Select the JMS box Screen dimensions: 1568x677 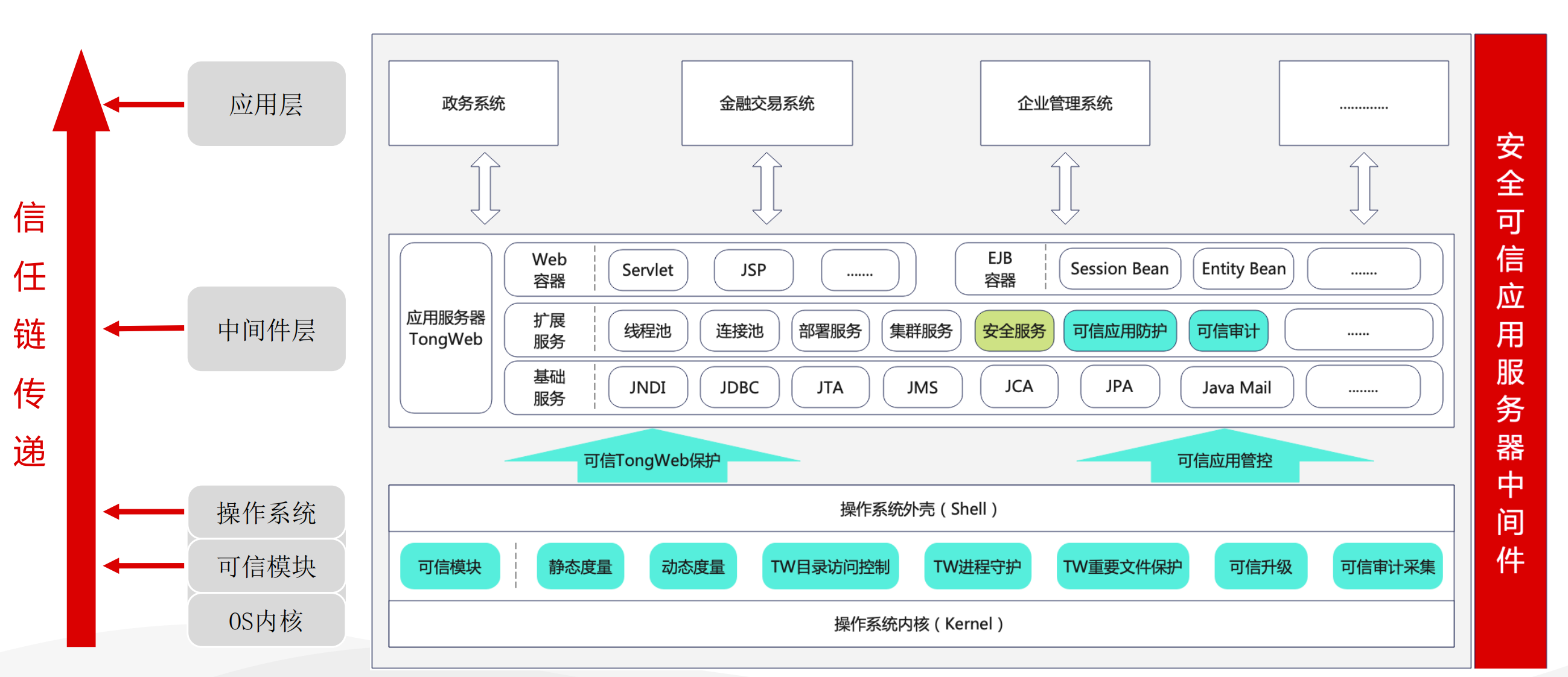[x=922, y=387]
